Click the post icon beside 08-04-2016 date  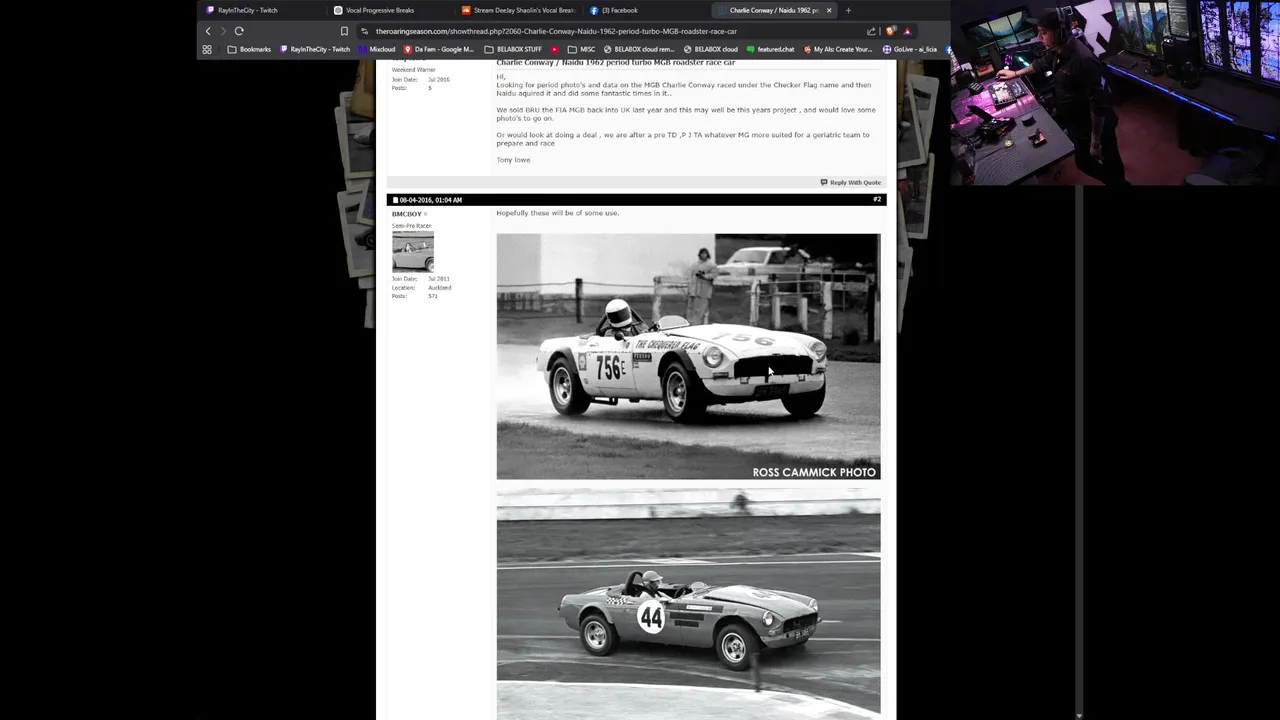(395, 200)
